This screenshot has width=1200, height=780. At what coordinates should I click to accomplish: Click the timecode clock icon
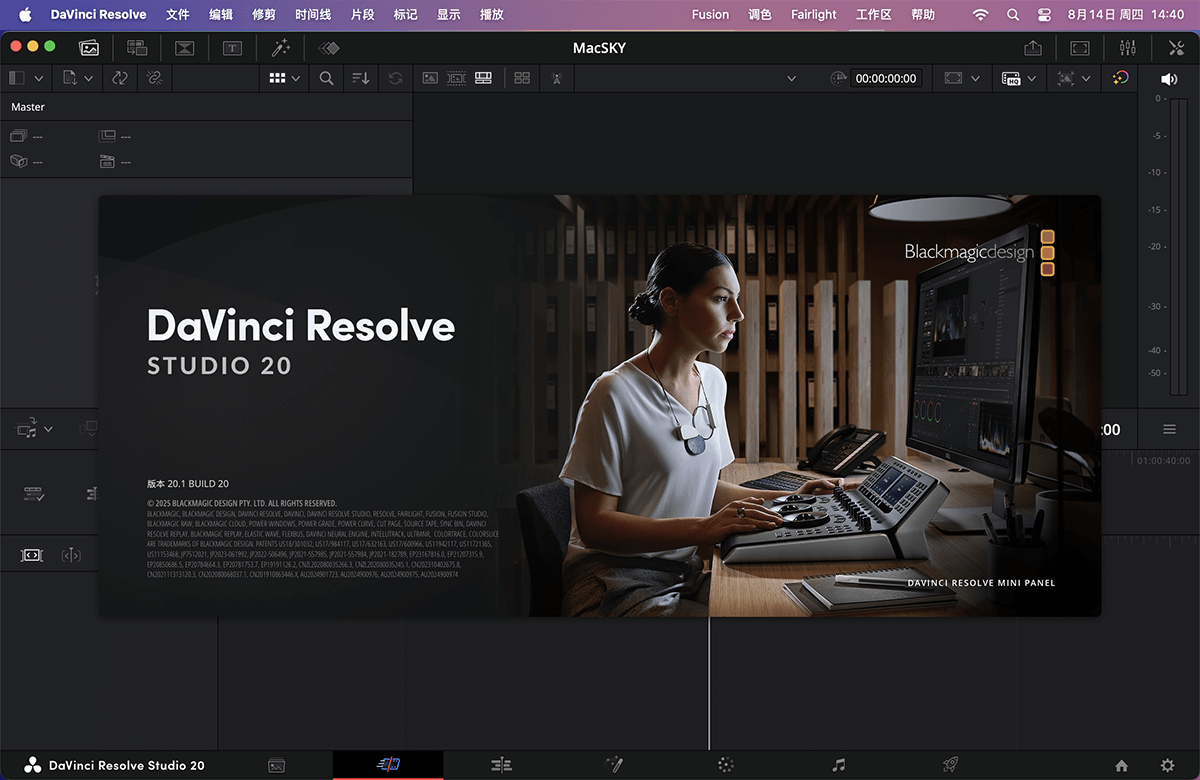point(838,78)
